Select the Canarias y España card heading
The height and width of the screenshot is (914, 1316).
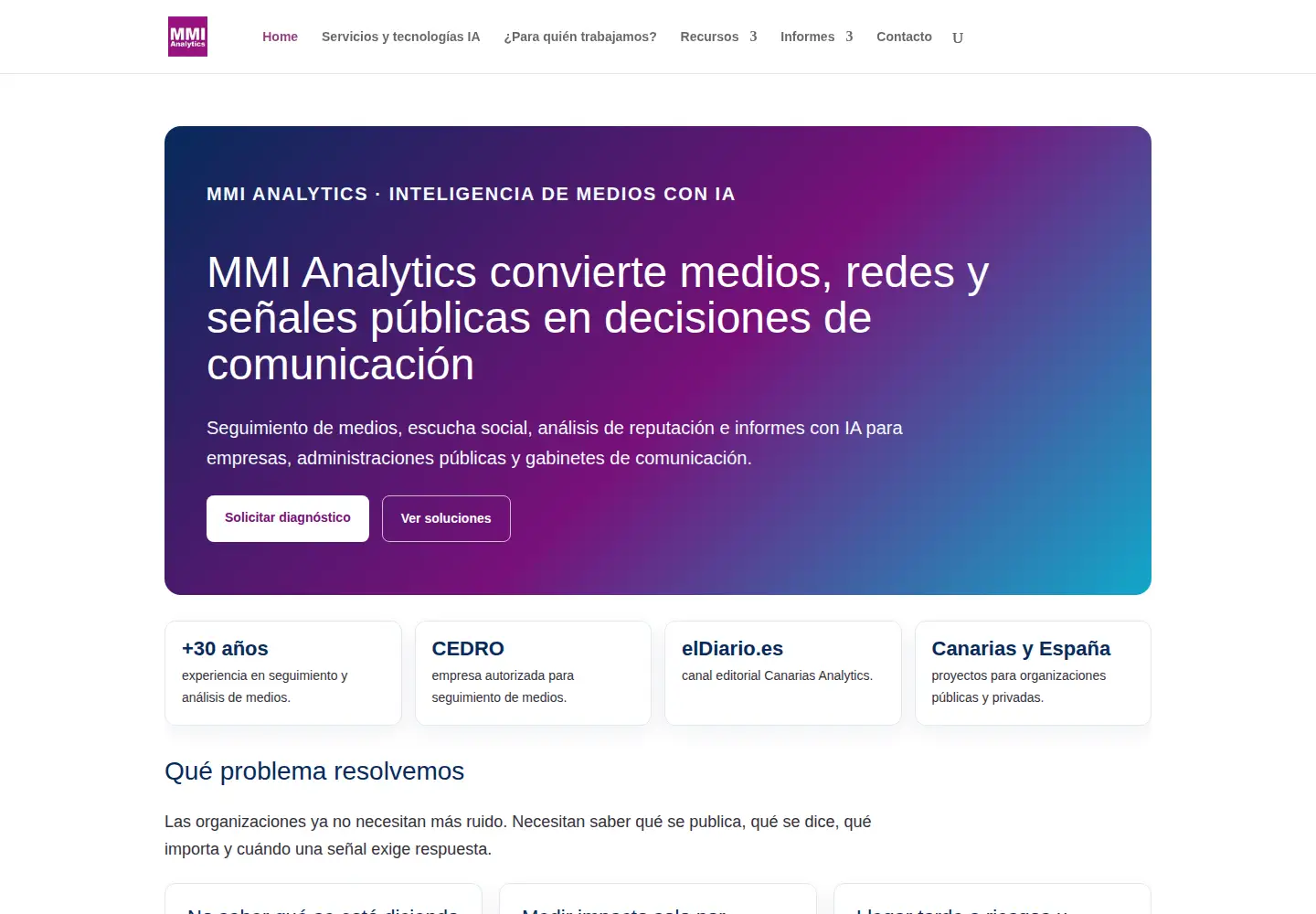tap(1021, 649)
